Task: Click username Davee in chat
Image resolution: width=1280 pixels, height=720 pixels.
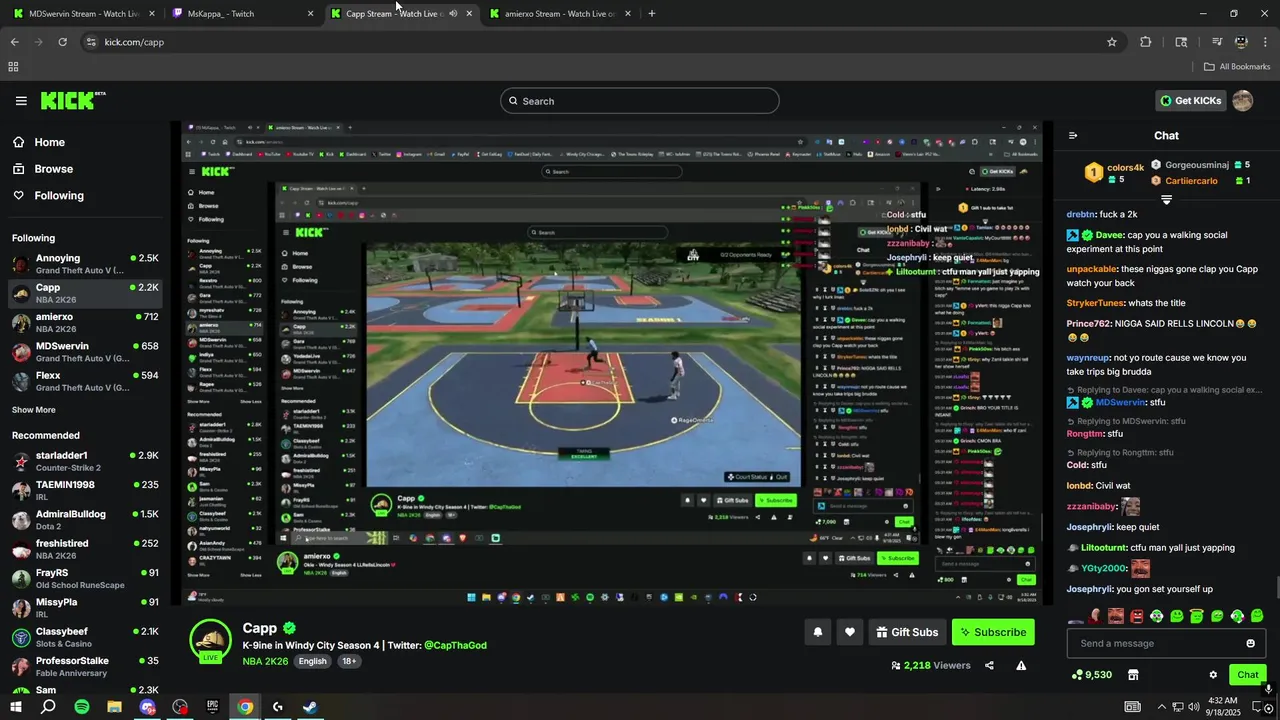Action: (1109, 236)
